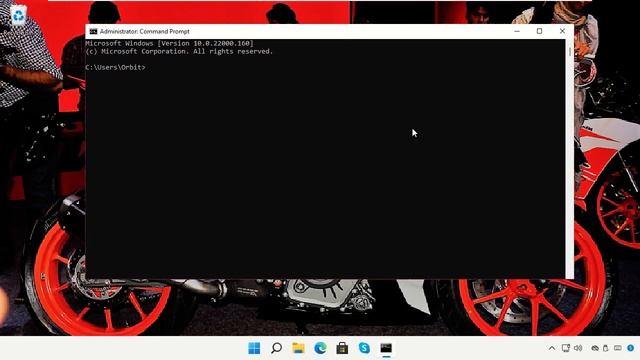
Task: Open taskbar Search magnifier
Action: [276, 348]
